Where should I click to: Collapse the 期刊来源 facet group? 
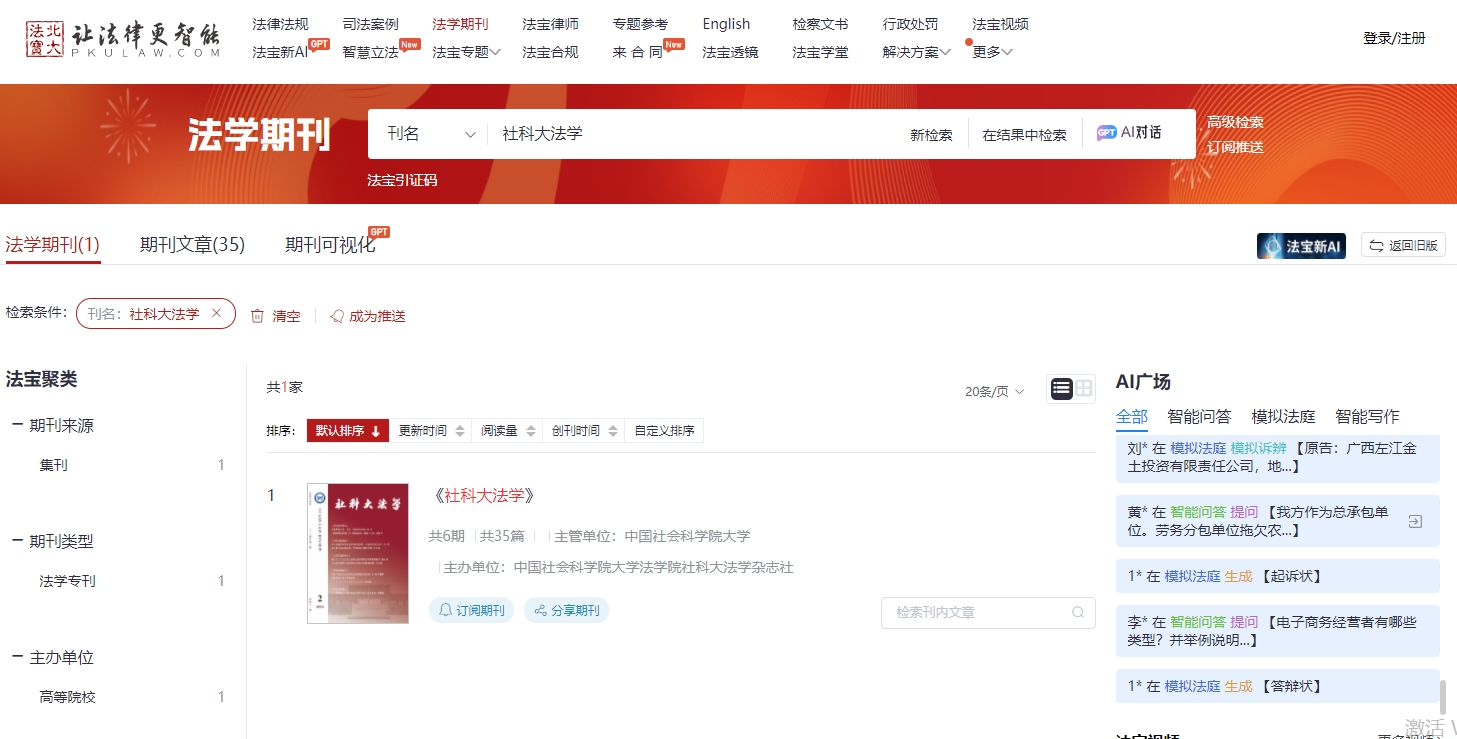(17, 425)
